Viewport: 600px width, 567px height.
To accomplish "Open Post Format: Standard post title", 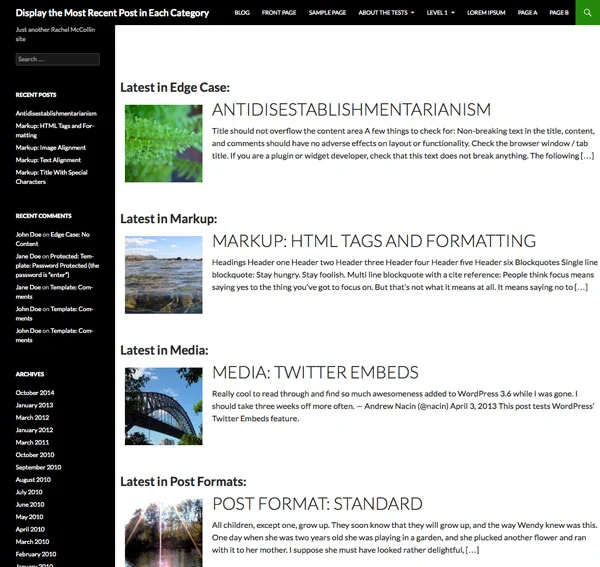I will [317, 503].
